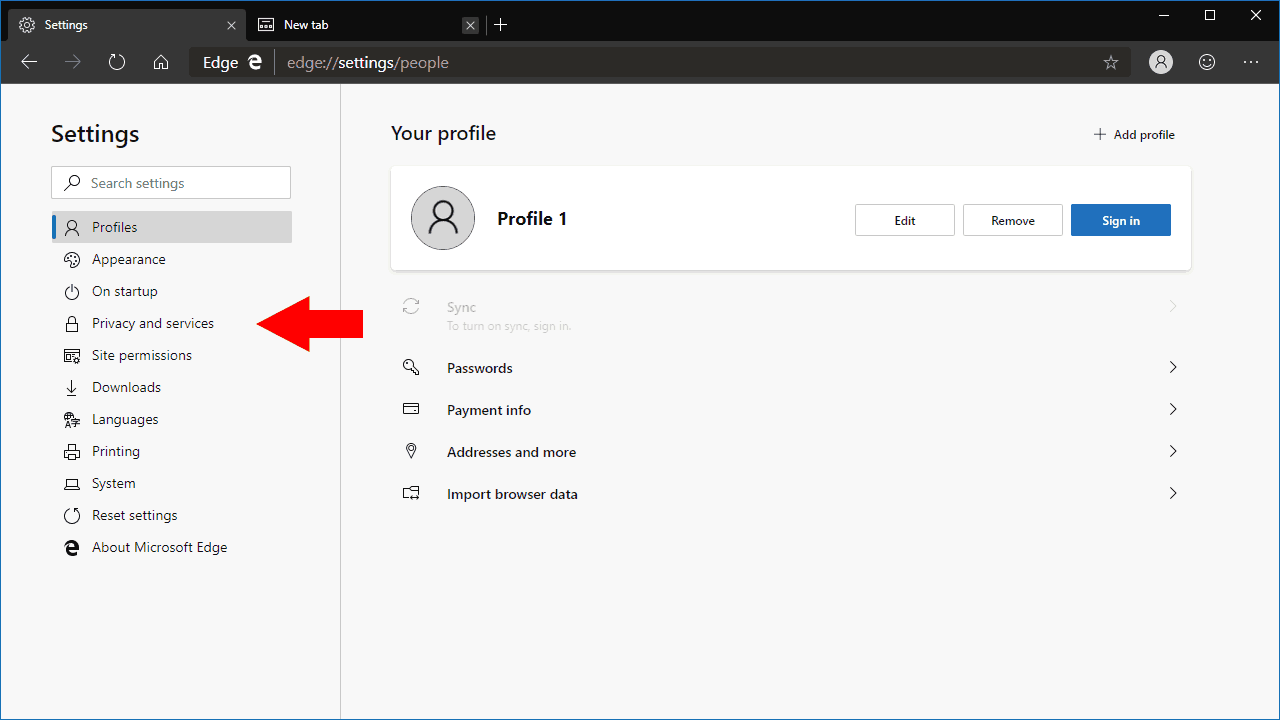Open Privacy and services settings
1280x720 pixels.
(153, 323)
